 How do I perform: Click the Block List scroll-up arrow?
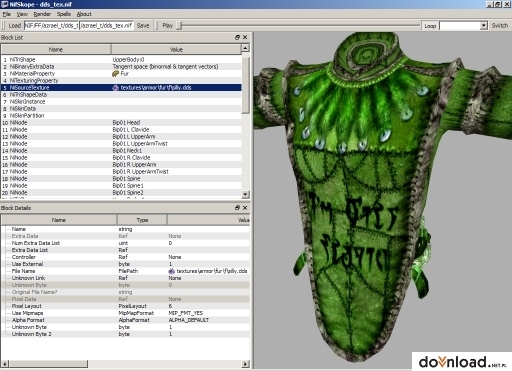click(245, 48)
